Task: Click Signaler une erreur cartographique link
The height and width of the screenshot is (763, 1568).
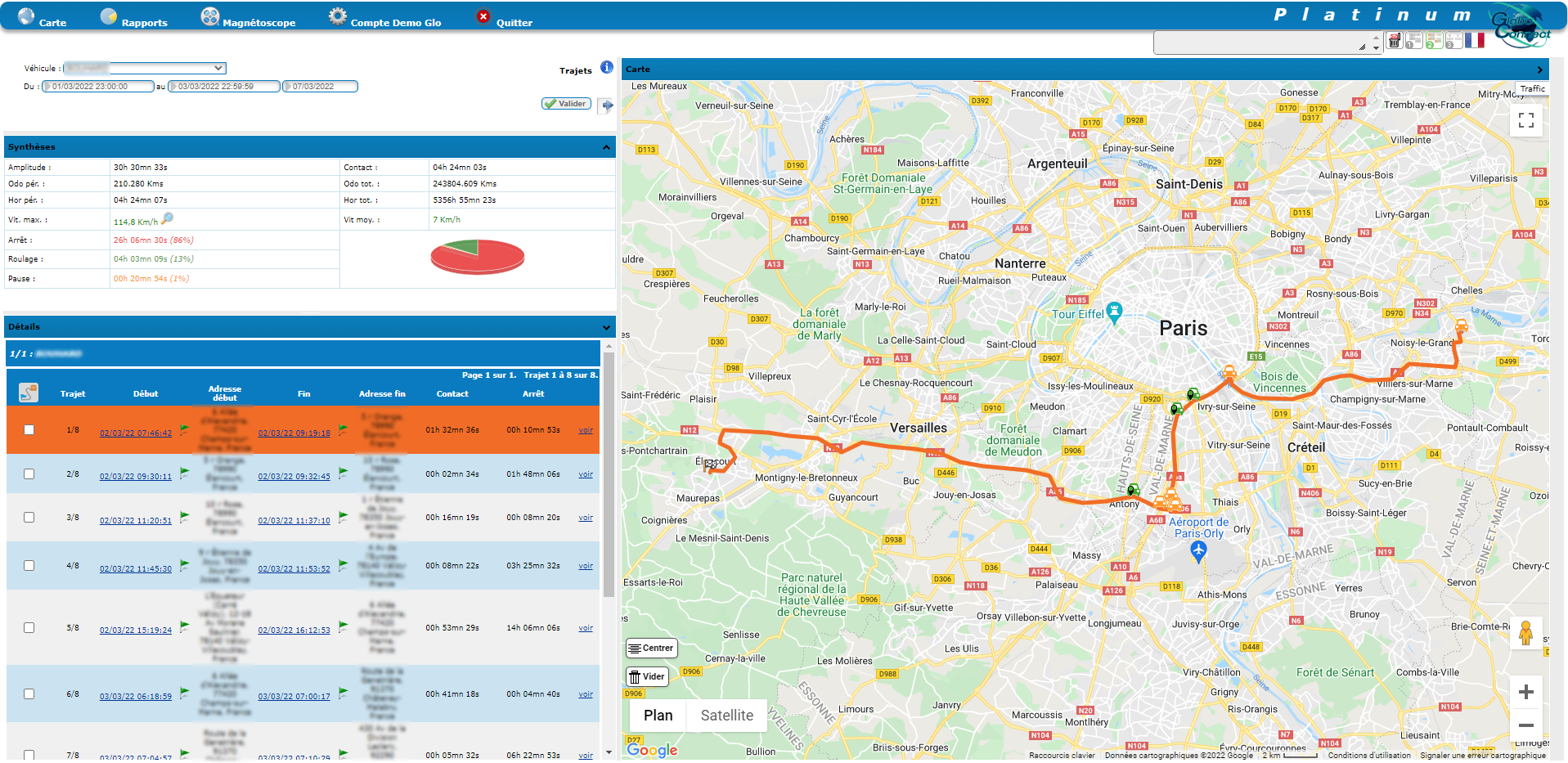Action: point(1482,756)
